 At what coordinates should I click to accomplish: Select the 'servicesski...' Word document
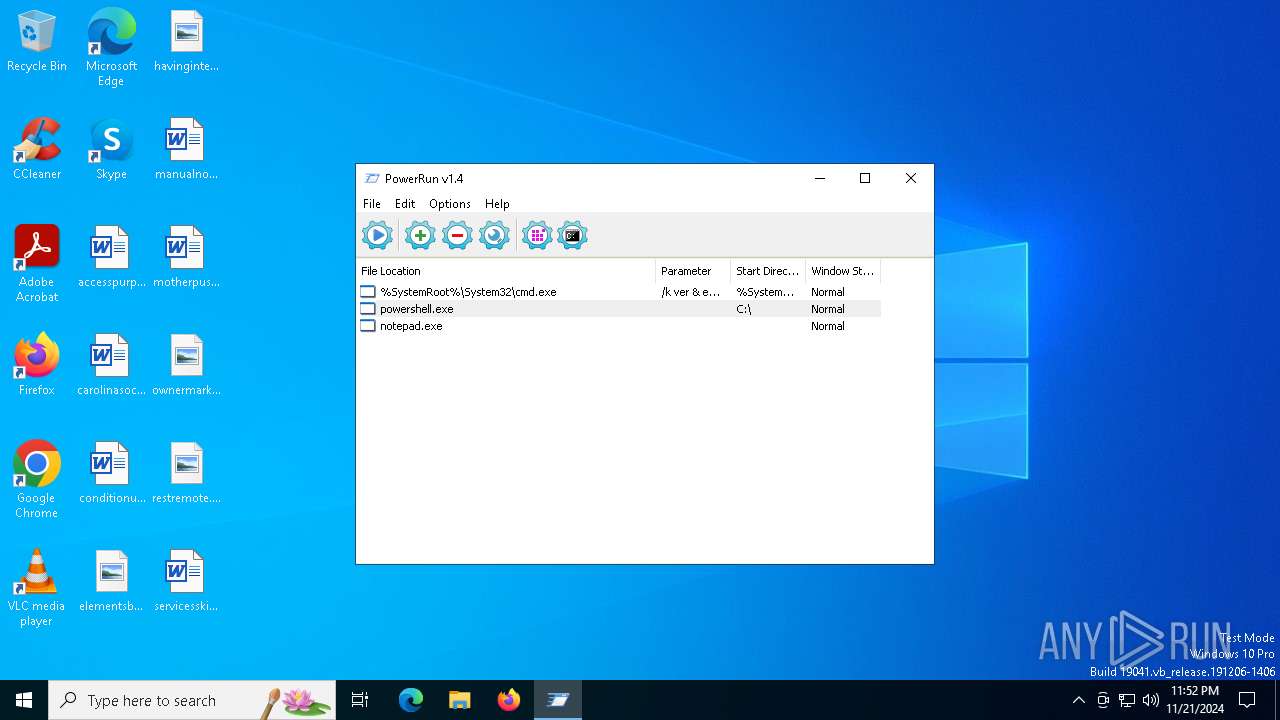tap(186, 581)
